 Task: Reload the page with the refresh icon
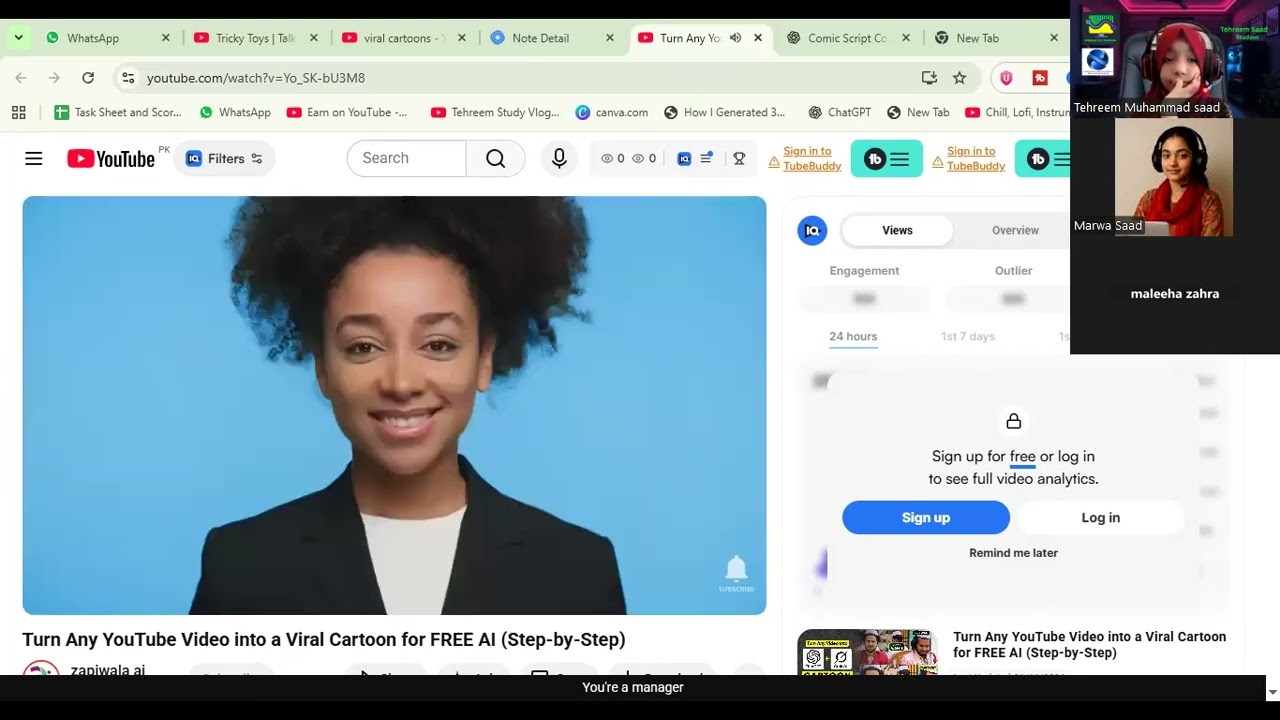(88, 77)
